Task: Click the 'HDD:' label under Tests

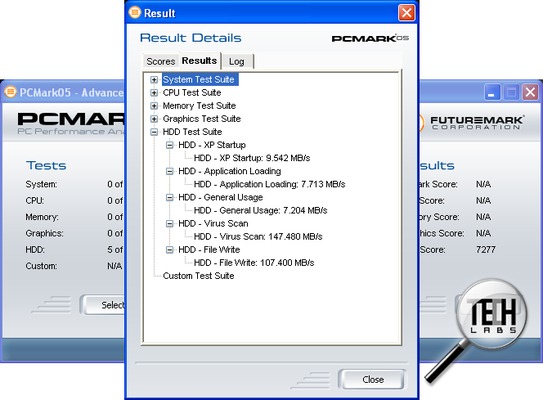Action: tap(35, 250)
